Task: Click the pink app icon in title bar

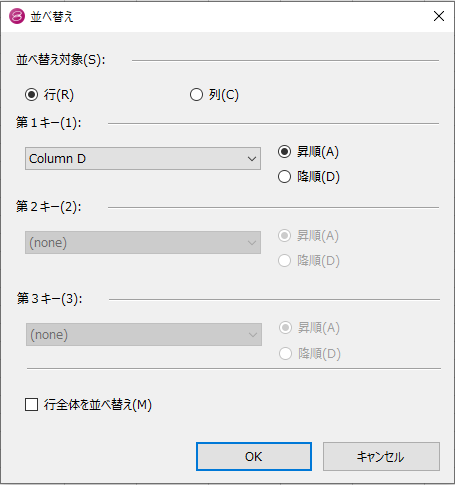Action: pyautogui.click(x=17, y=16)
